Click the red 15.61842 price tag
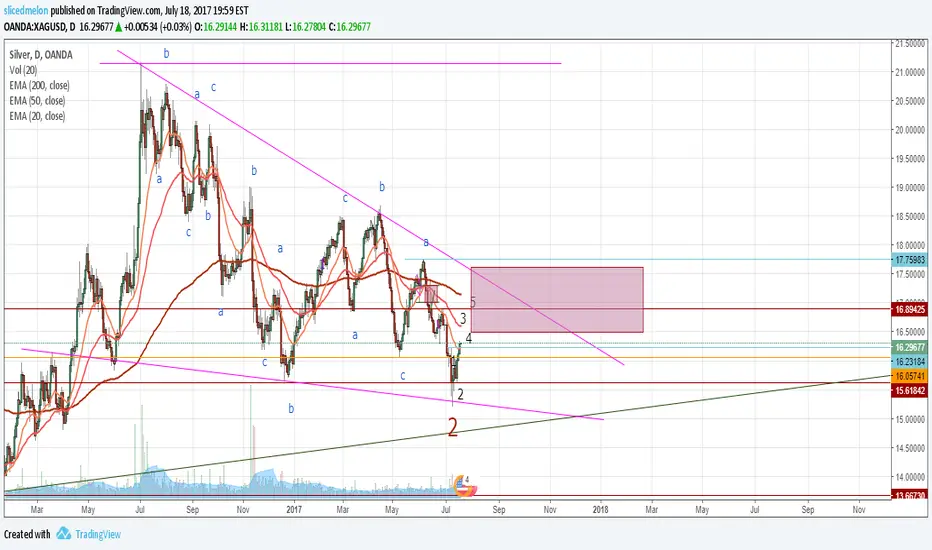 (x=909, y=391)
